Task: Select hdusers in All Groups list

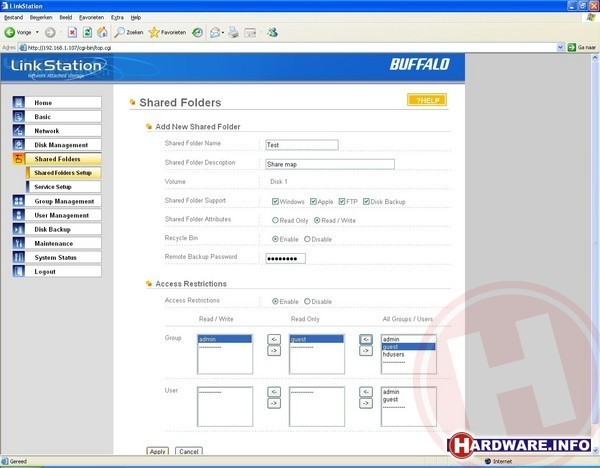Action: [408, 354]
